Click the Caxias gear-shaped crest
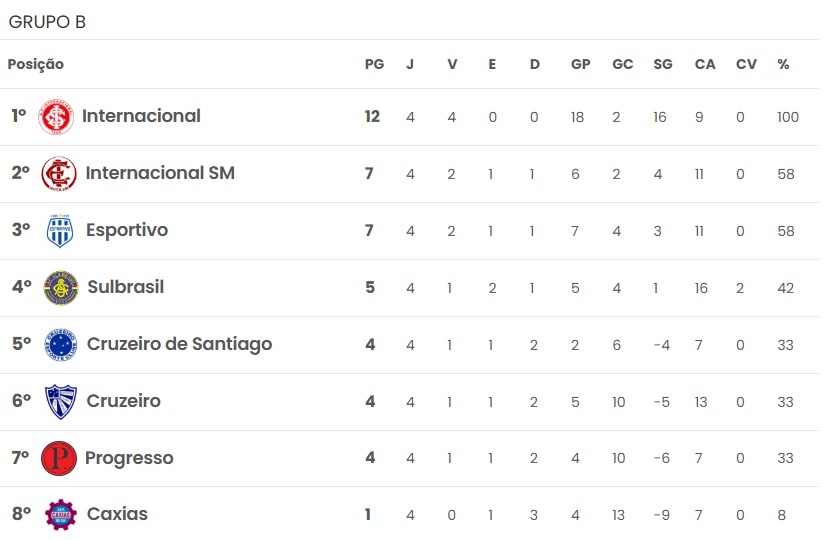 coord(61,514)
